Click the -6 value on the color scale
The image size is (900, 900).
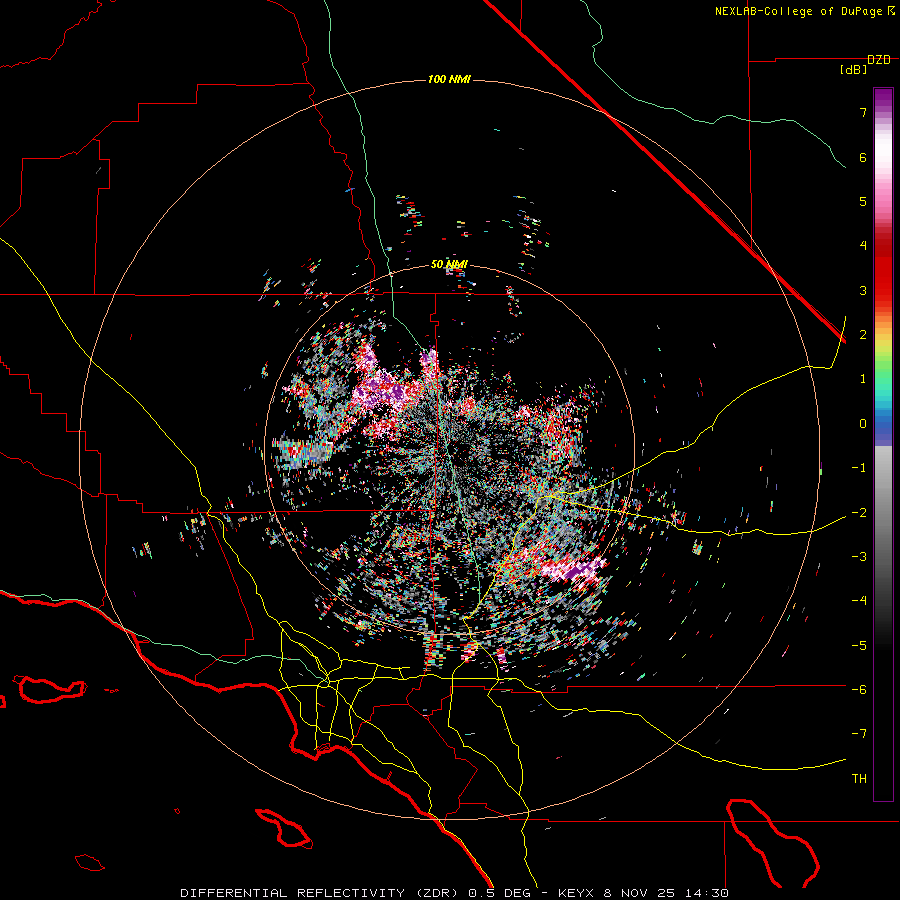(859, 690)
